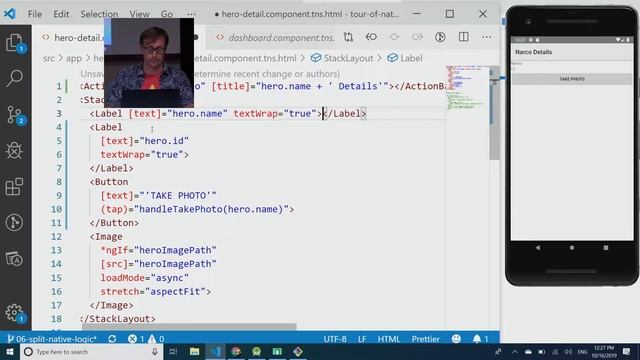Image resolution: width=640 pixels, height=360 pixels.
Task: Click line number 8 in the gutter
Action: [x=59, y=182]
